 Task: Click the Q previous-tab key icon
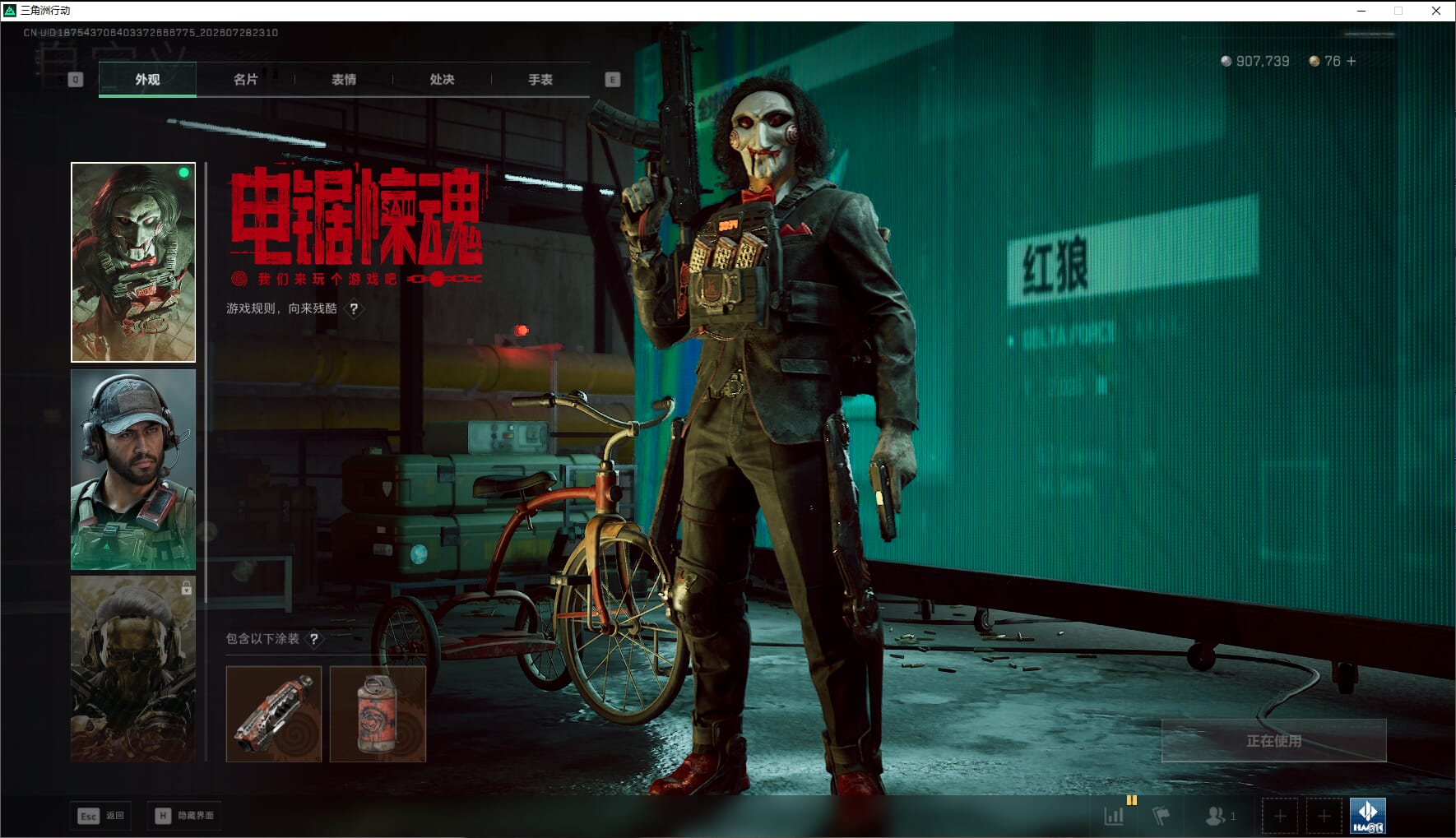point(76,80)
